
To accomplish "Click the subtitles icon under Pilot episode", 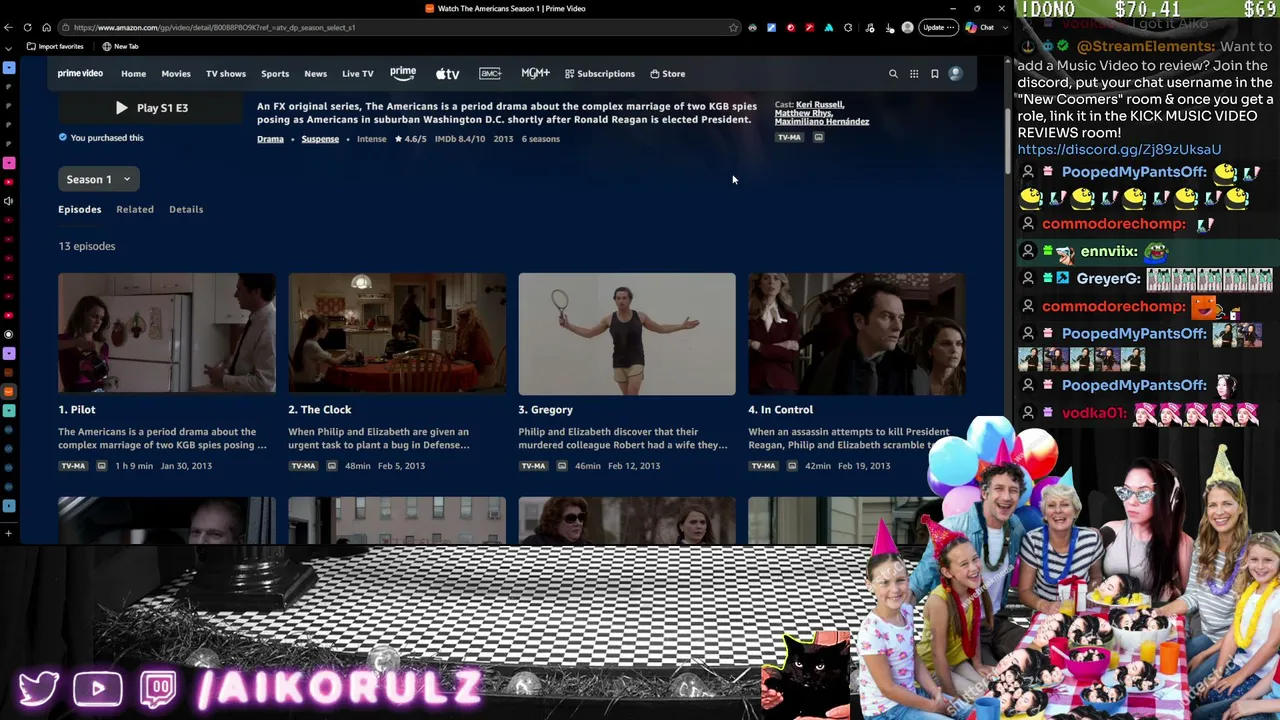I will click(x=101, y=466).
